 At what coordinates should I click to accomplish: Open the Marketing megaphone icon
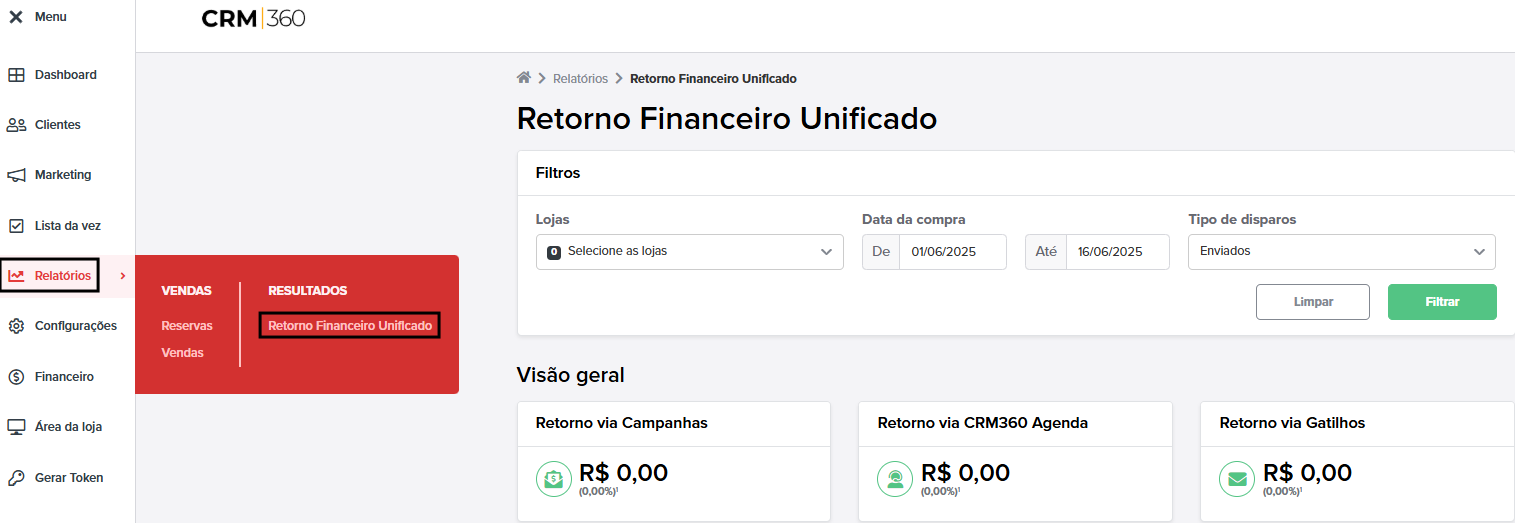16,175
